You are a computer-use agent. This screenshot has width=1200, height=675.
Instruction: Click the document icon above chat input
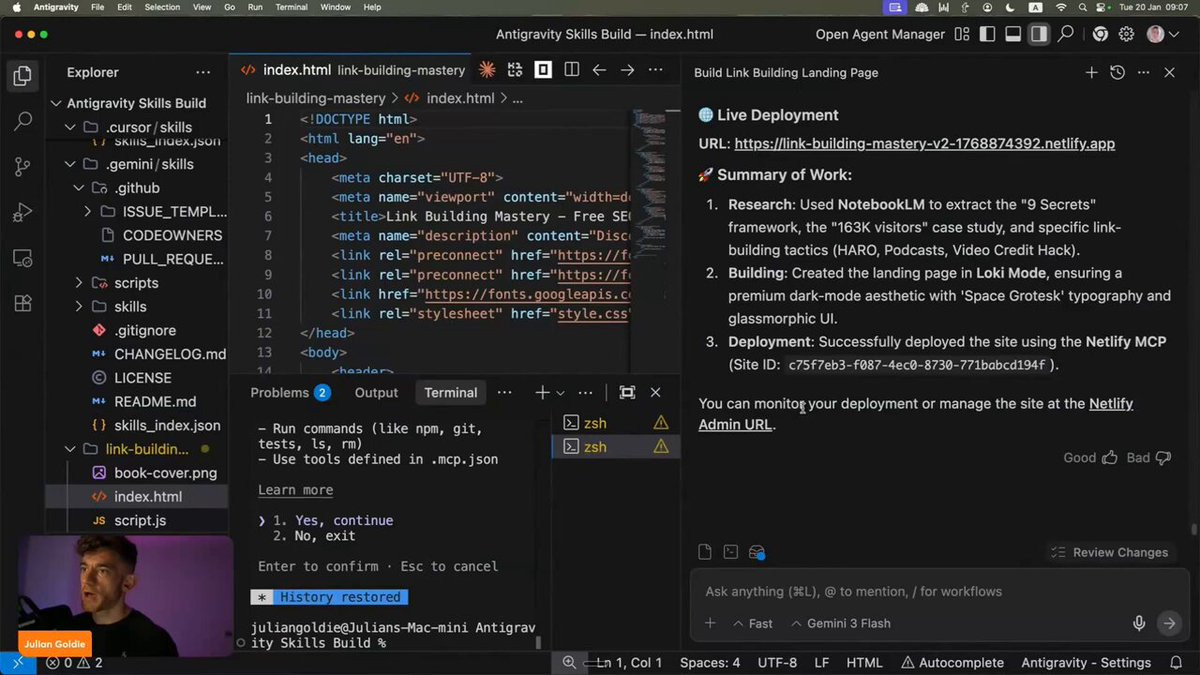[705, 552]
